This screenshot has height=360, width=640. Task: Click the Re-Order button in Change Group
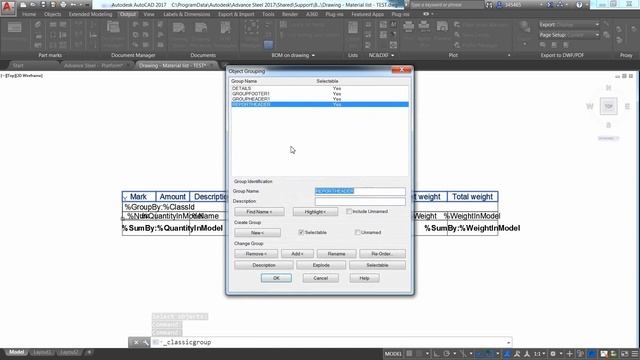coord(382,254)
